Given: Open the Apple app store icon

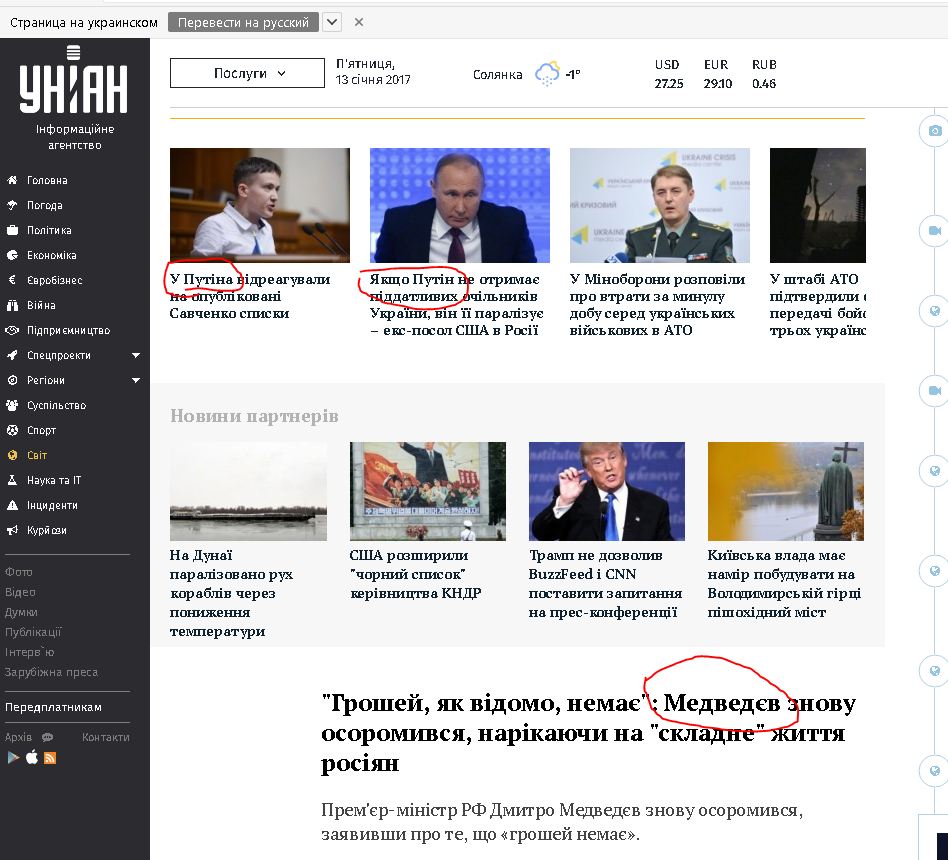Looking at the screenshot, I should point(32,757).
